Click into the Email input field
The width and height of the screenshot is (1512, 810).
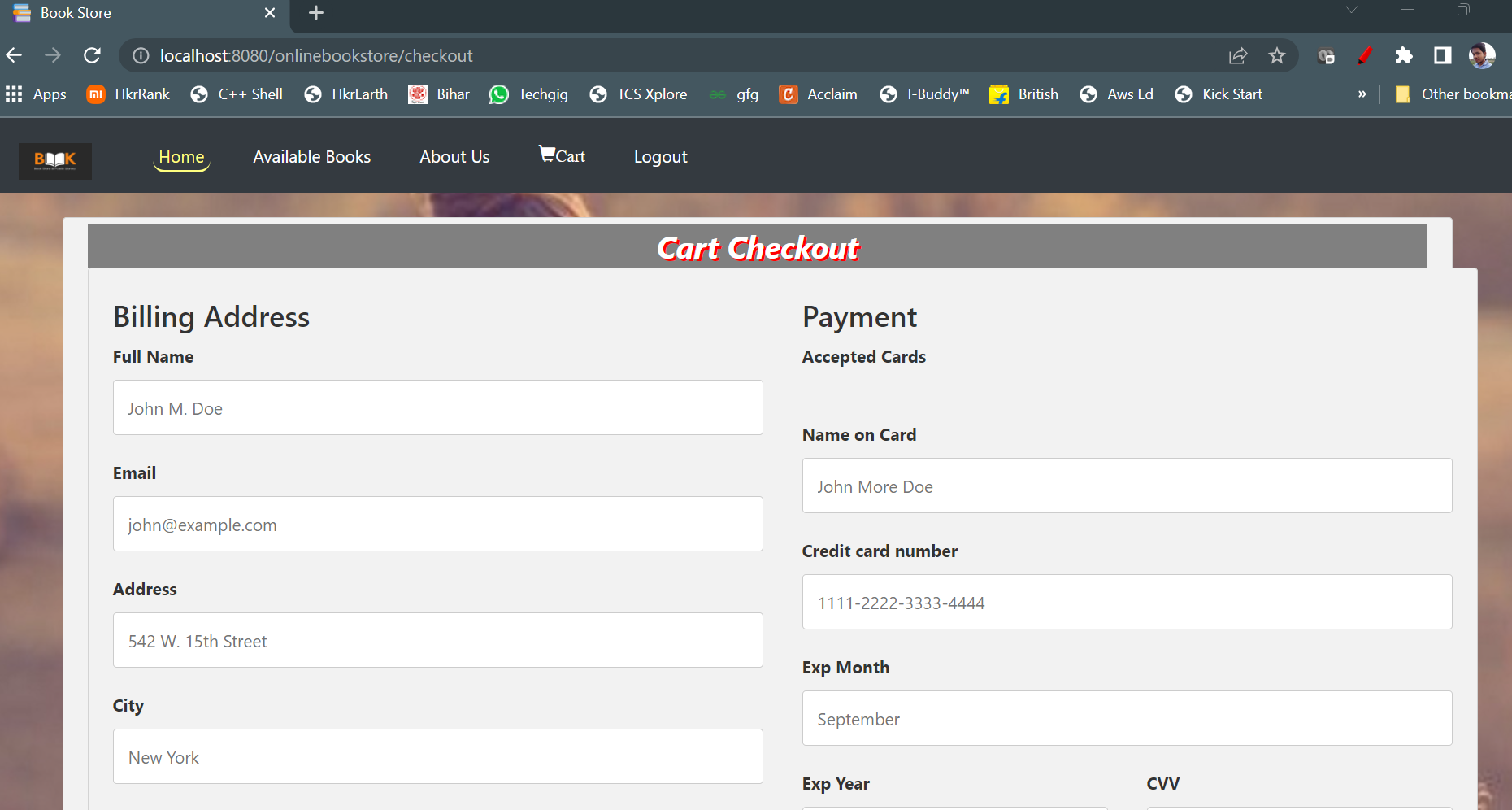[x=438, y=524]
